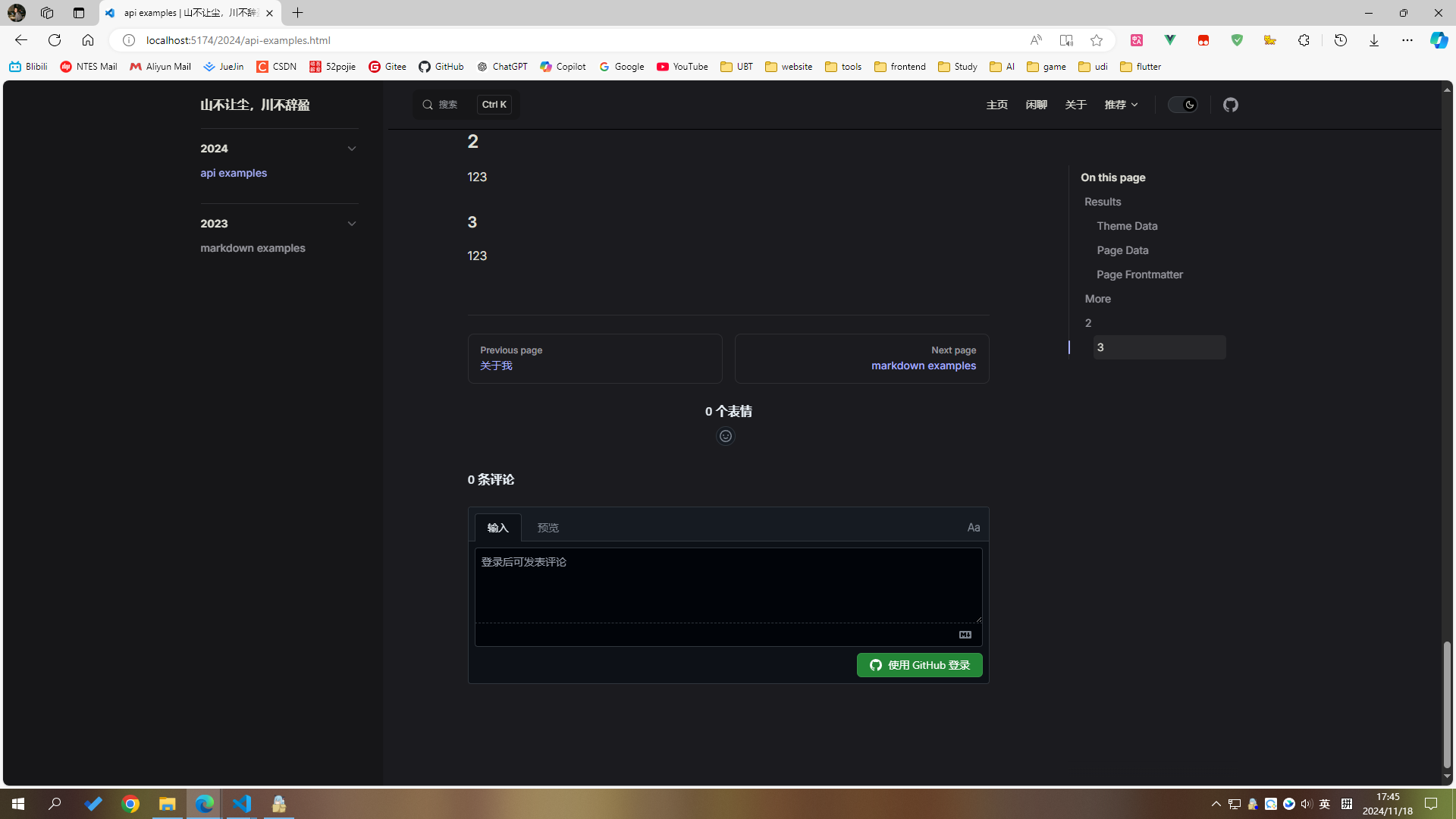Click 使用 GitHub 登录 button
Viewport: 1456px width, 819px height.
tap(919, 665)
